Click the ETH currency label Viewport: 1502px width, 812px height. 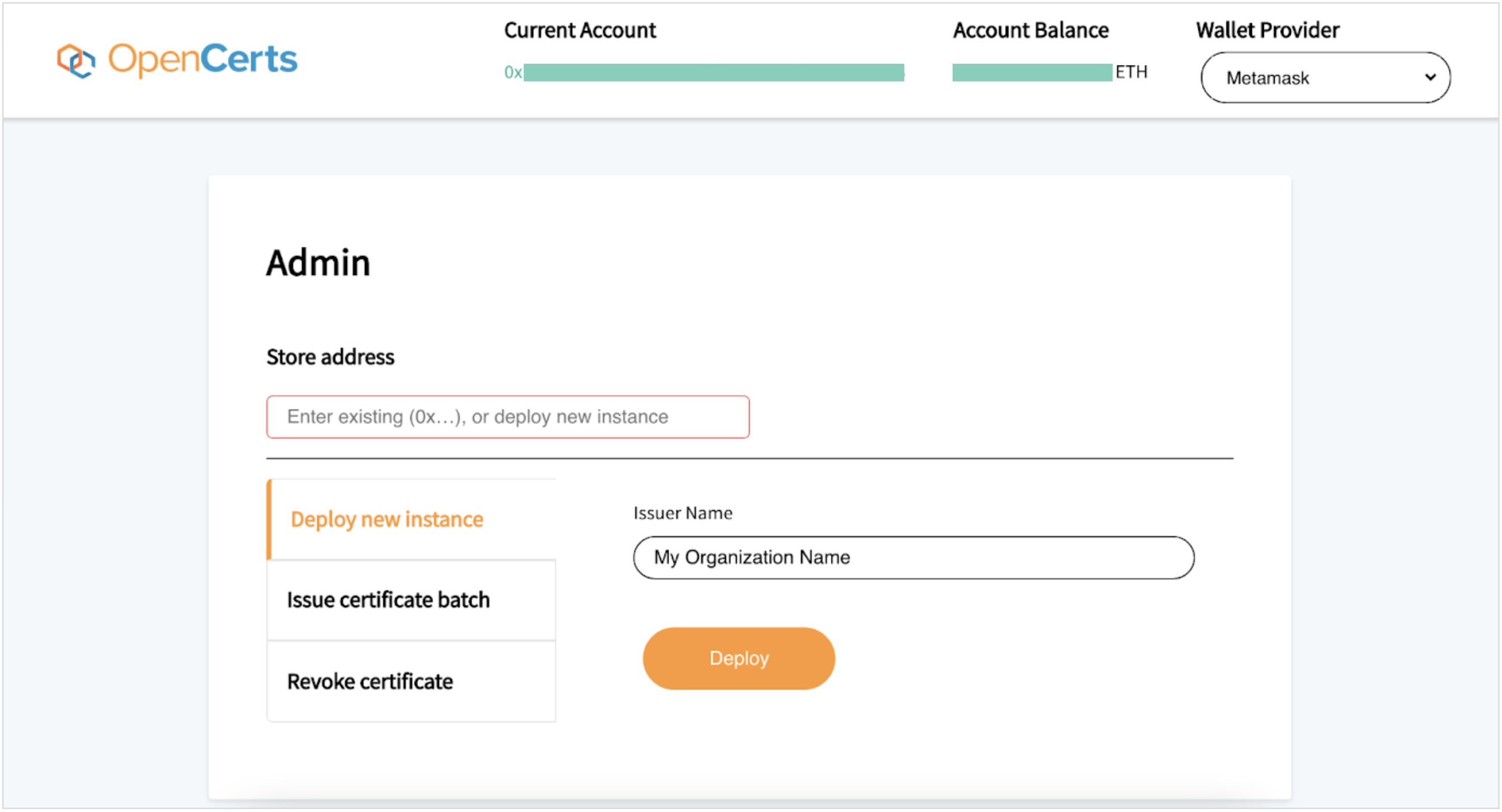pos(1132,72)
